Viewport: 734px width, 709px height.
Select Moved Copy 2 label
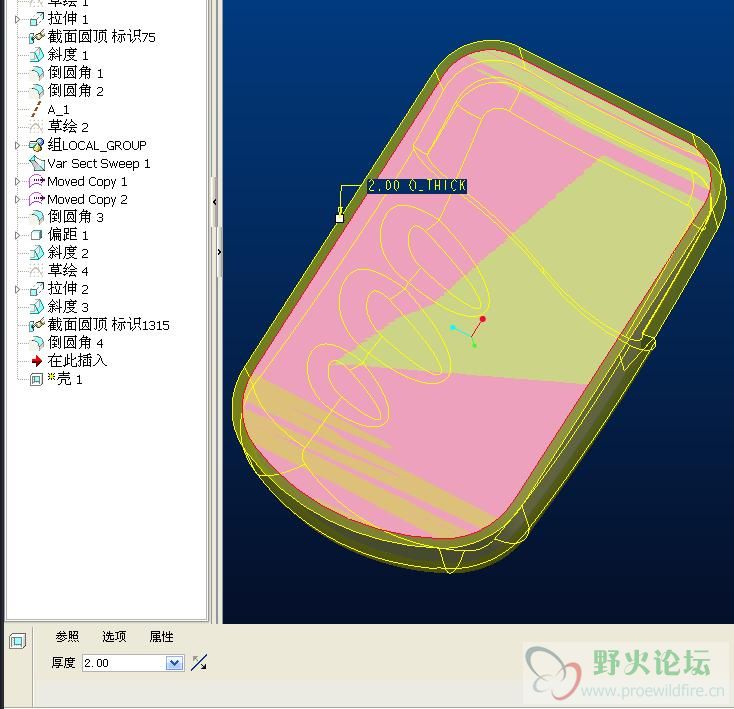[x=87, y=199]
